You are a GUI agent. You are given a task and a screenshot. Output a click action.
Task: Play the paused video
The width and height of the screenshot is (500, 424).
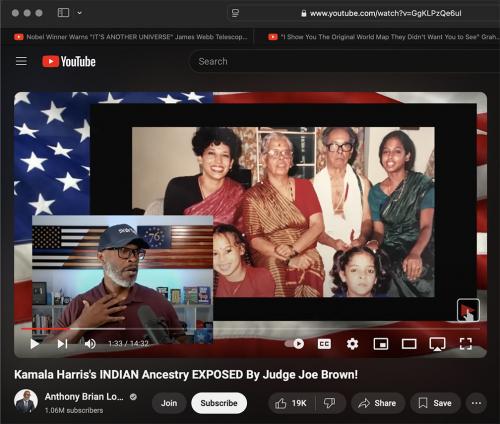(x=35, y=344)
